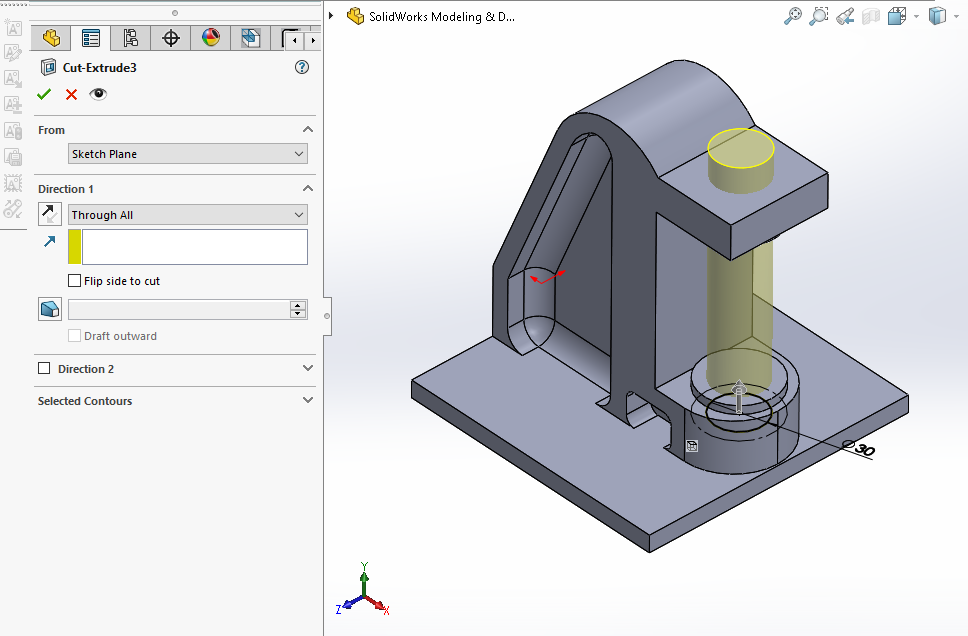Open the Through All end condition dropdown

click(x=187, y=215)
